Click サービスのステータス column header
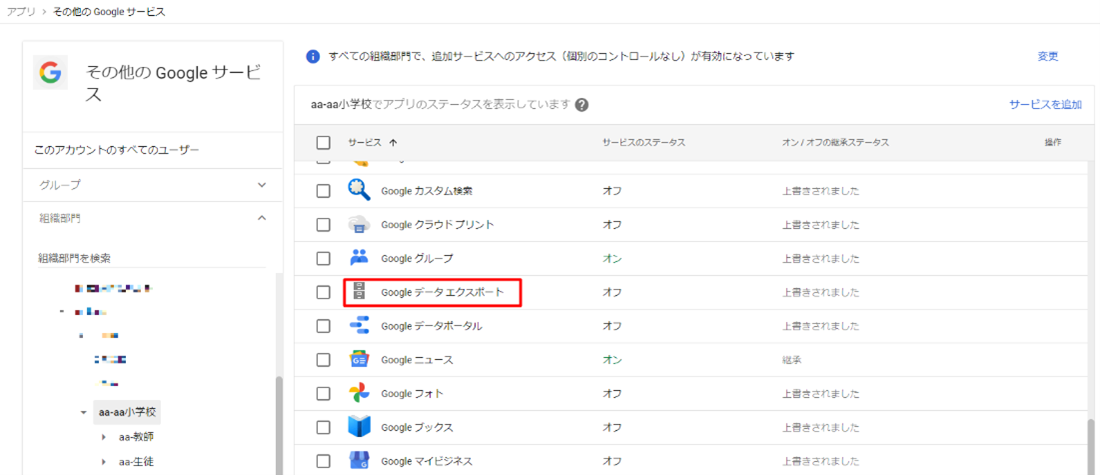The width and height of the screenshot is (1100, 475). (x=643, y=142)
